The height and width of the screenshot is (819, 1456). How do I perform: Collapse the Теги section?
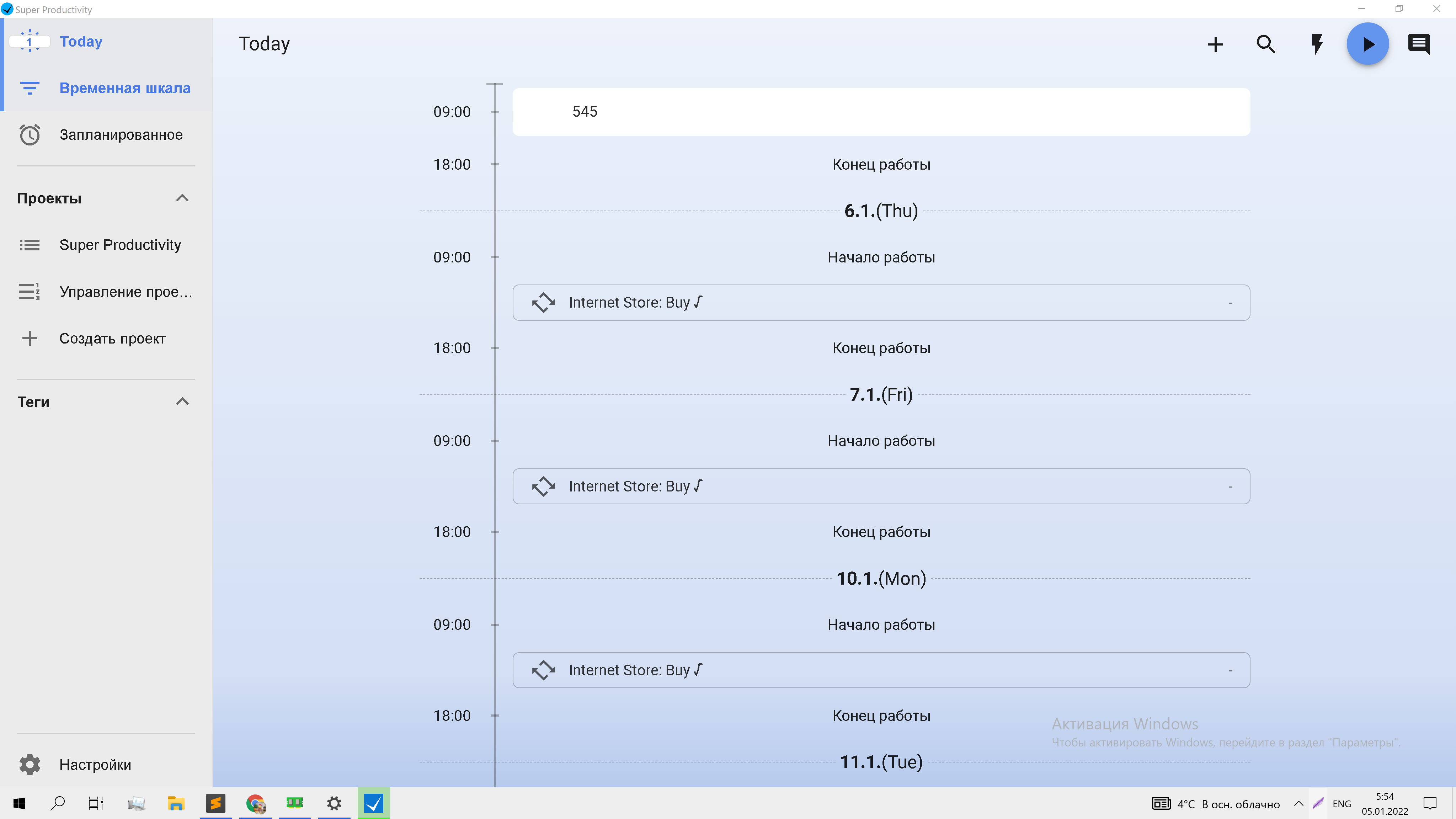[x=182, y=401]
